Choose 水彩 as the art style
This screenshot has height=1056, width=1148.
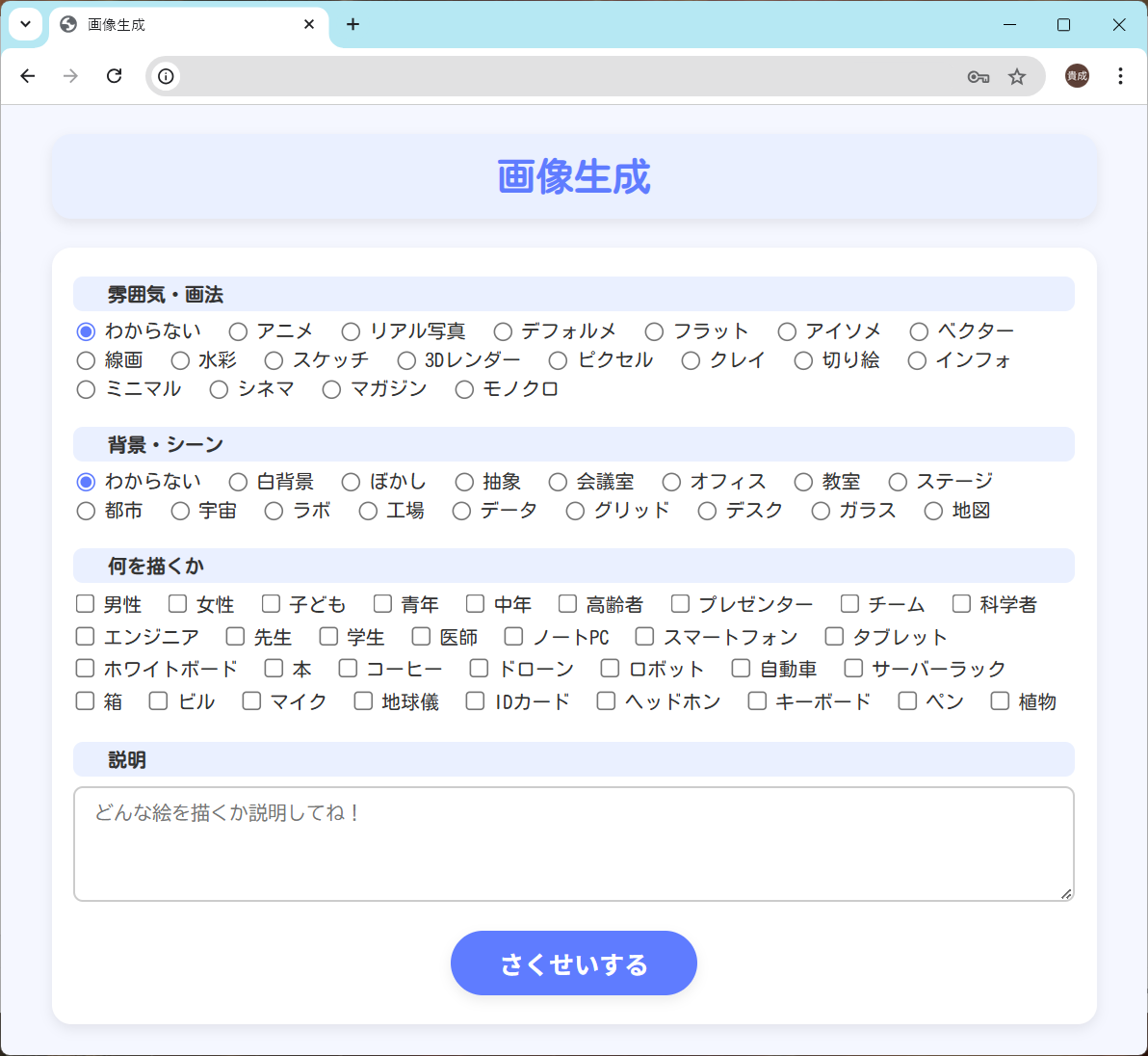click(180, 360)
